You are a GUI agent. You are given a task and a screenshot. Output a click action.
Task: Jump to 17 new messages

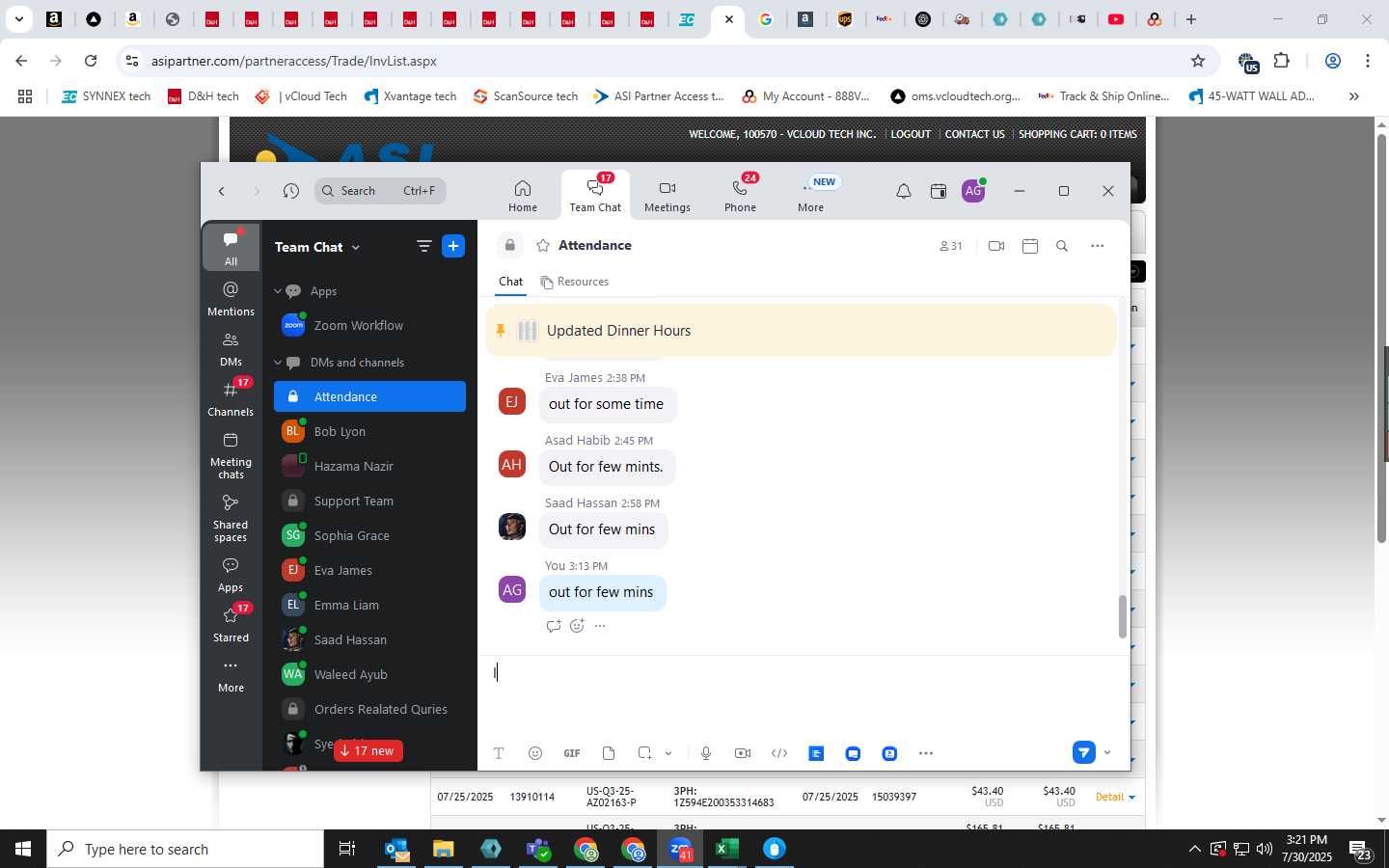pos(368,751)
